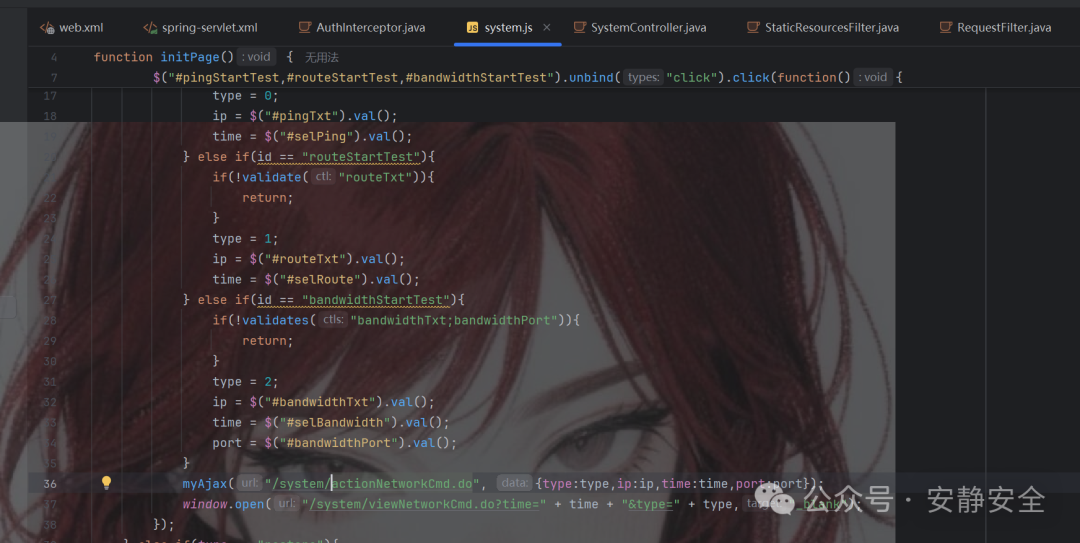The image size is (1080, 543).
Task: Click the "bandwidthTxt;bandwidthPort" string
Action: (454, 320)
